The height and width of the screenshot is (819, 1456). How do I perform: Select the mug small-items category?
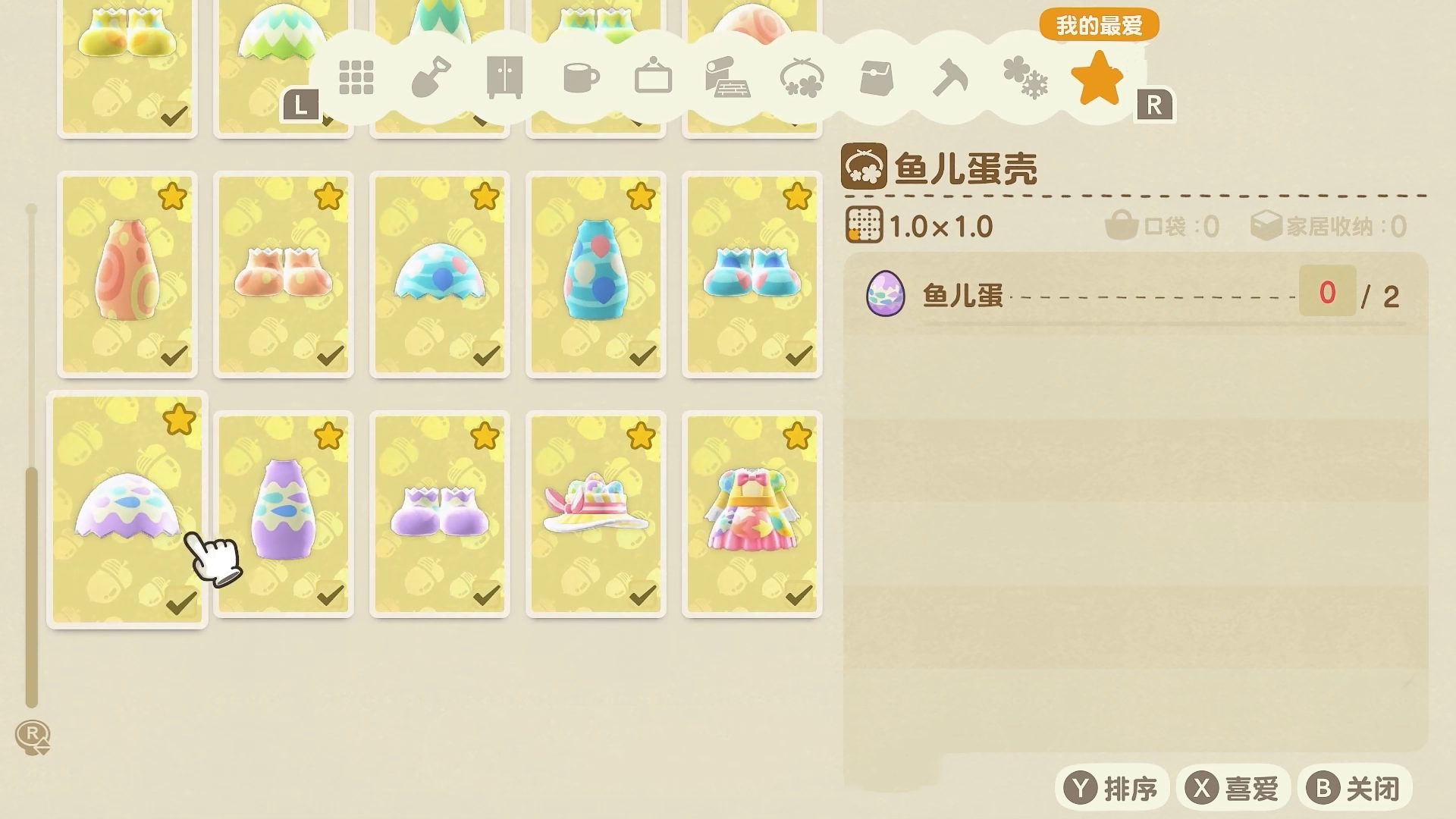pos(581,77)
